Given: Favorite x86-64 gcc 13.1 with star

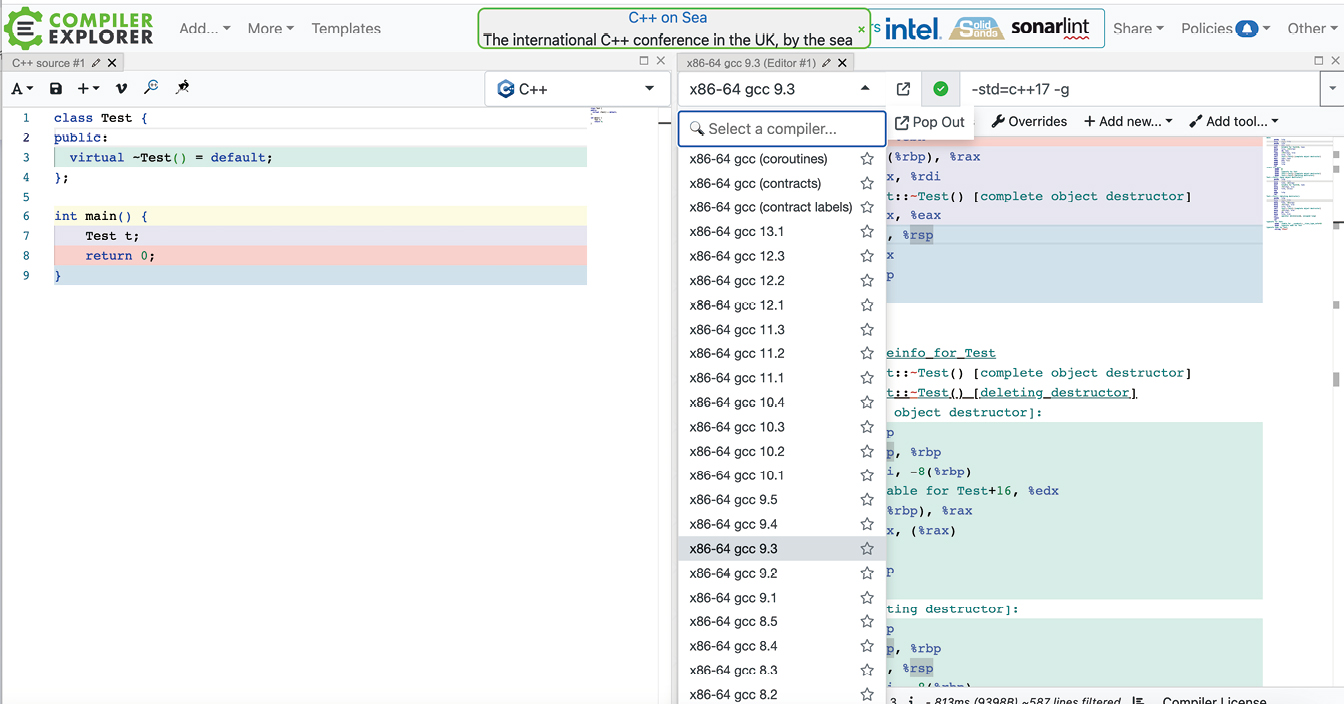Looking at the screenshot, I should pos(867,232).
